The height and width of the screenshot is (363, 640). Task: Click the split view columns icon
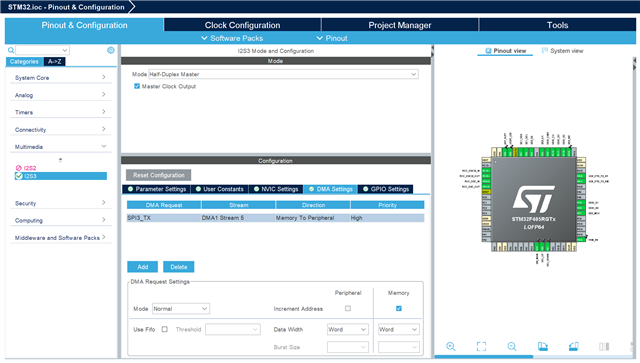pos(604,346)
